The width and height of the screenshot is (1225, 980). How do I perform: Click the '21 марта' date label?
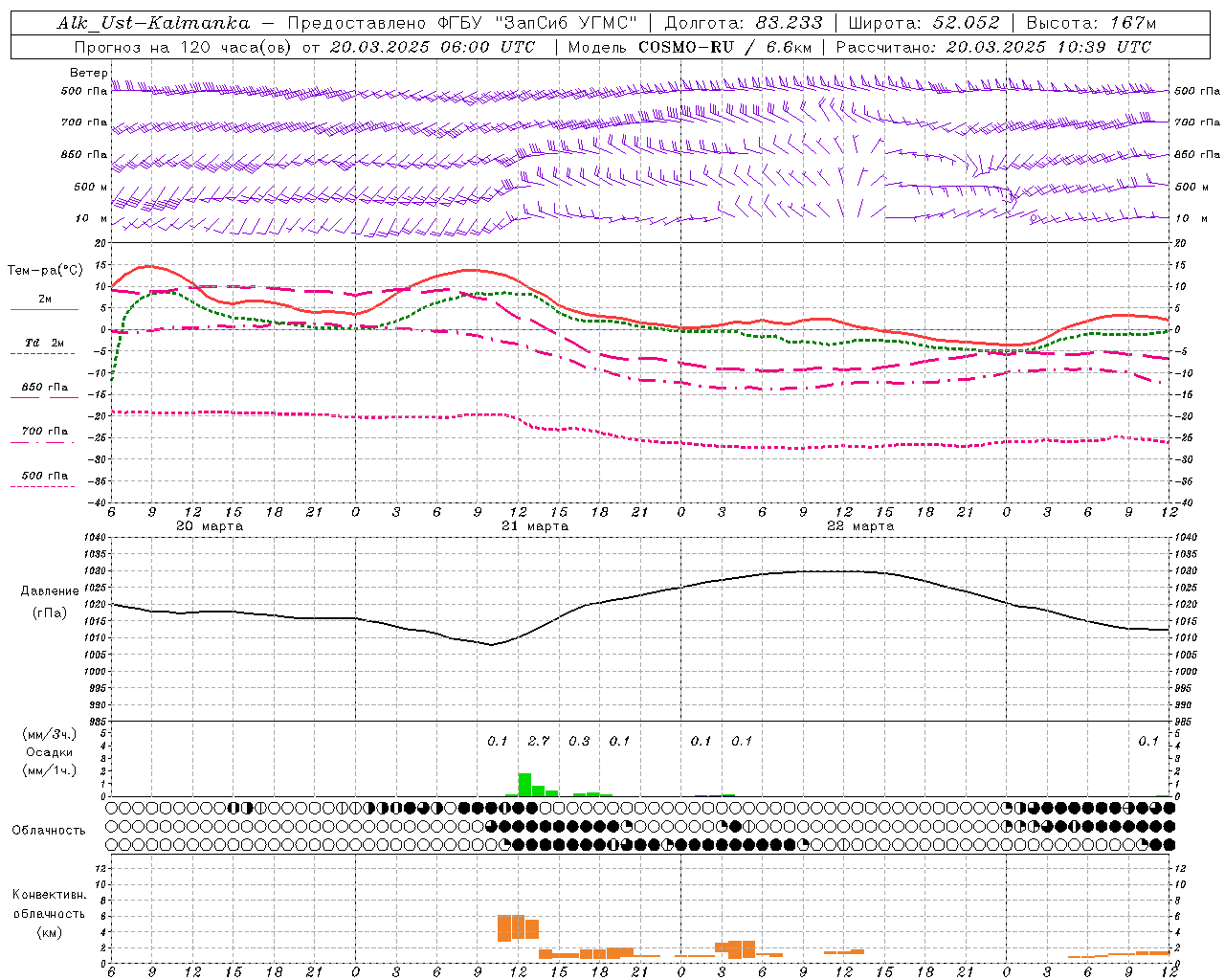535,526
